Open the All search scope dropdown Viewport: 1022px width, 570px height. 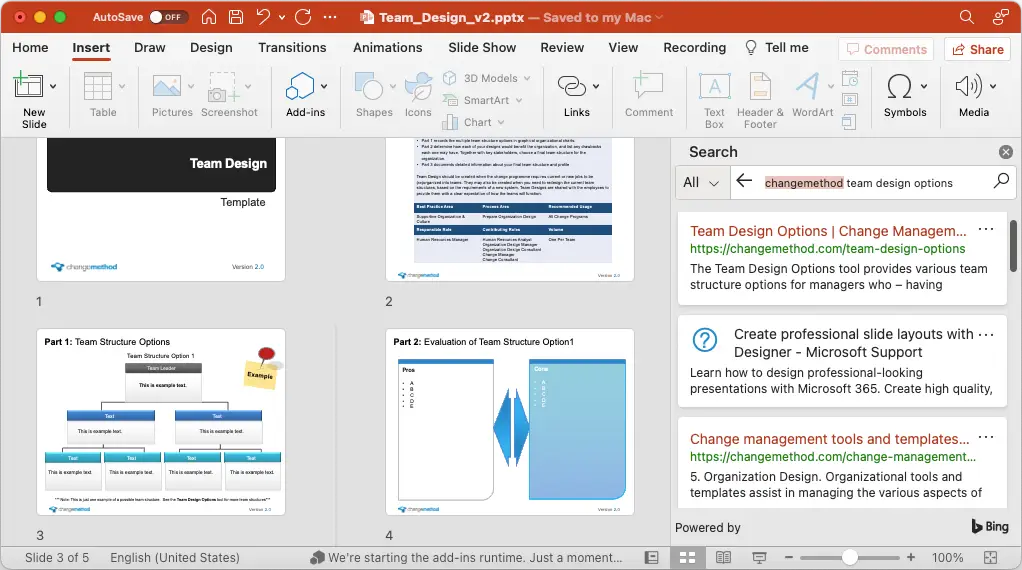click(701, 183)
